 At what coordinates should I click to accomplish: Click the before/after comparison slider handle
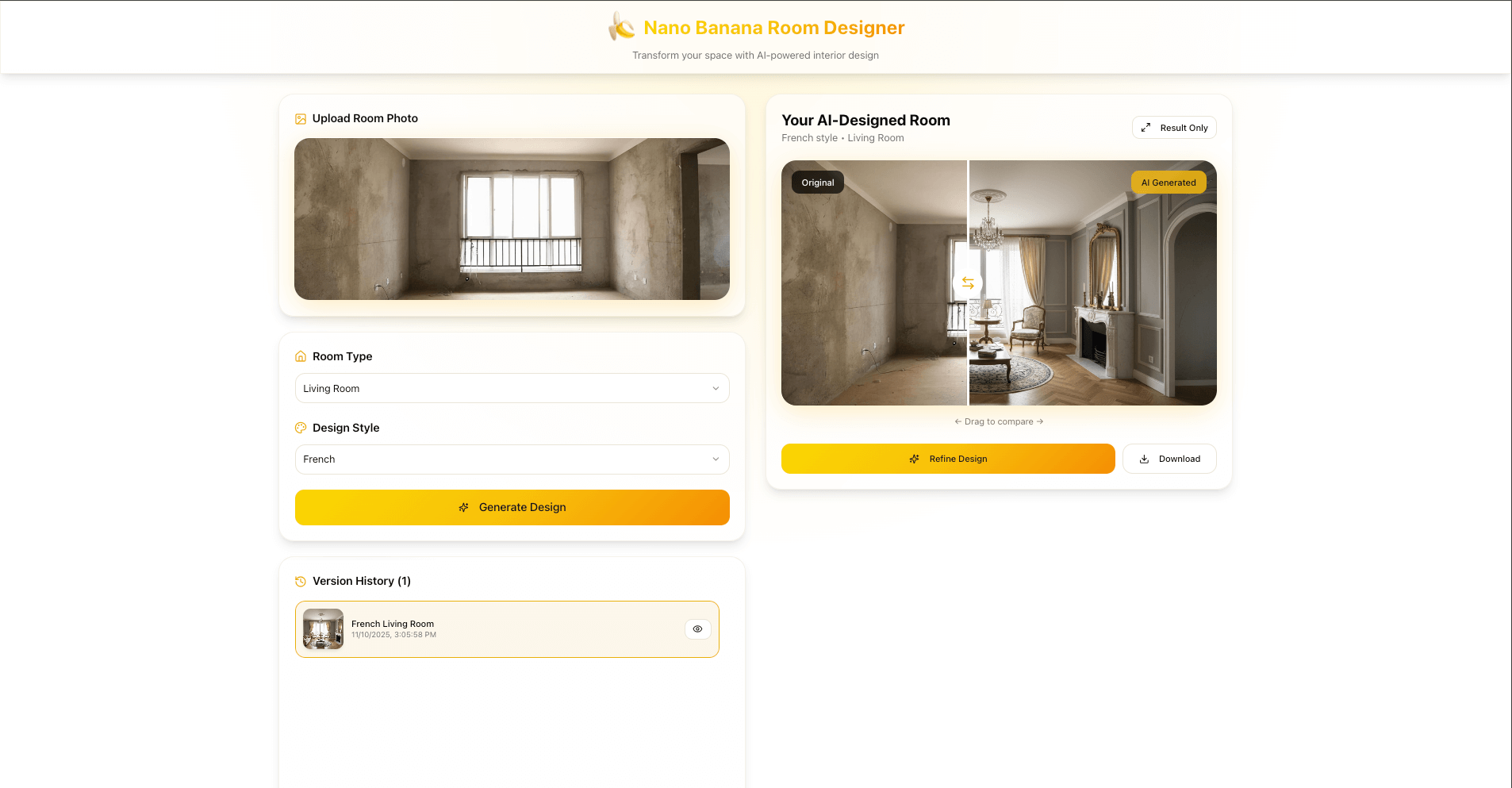[x=968, y=283]
